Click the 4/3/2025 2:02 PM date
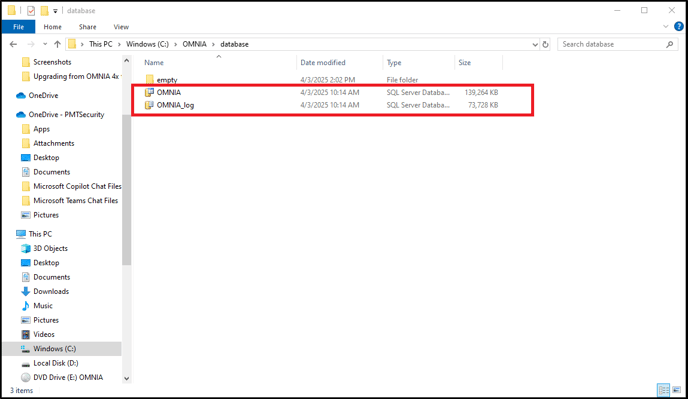Viewport: 688px width, 399px height. 328,80
